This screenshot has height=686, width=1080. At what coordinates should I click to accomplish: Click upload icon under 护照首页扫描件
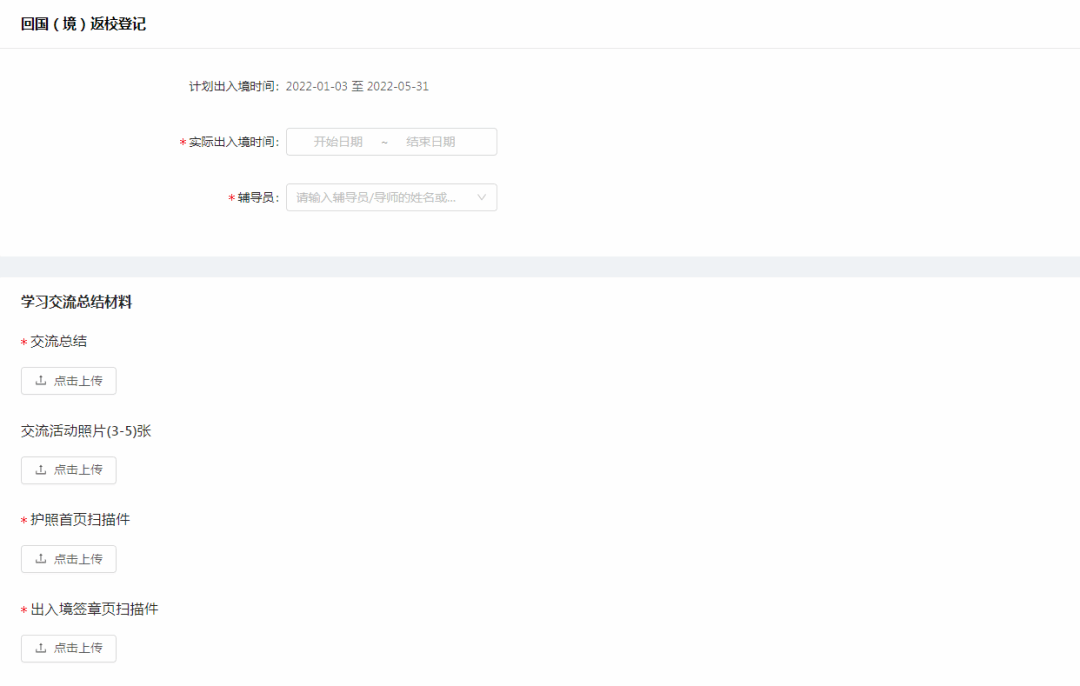[41, 559]
